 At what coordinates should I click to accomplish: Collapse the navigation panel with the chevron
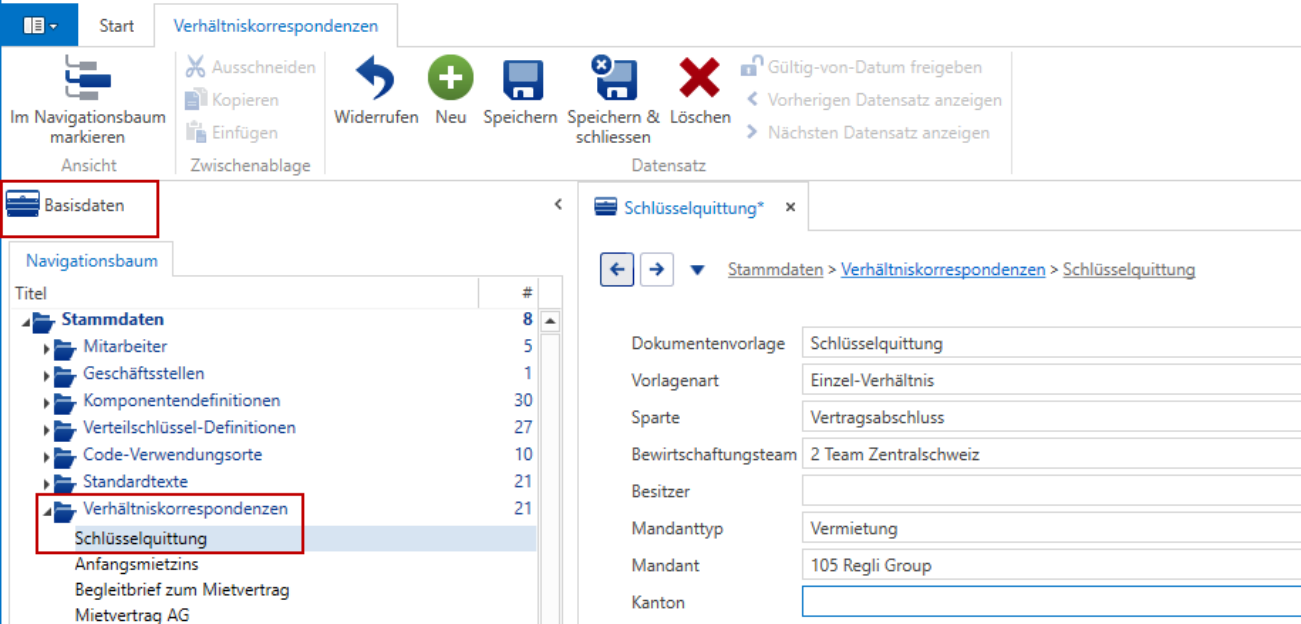tap(558, 205)
